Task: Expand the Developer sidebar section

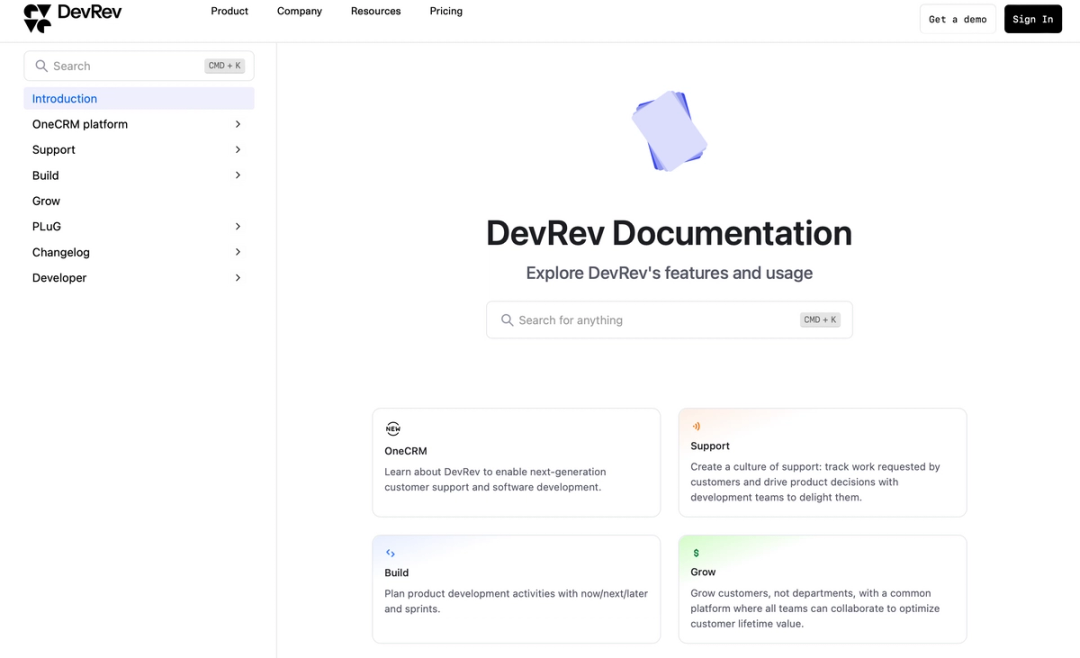Action: coord(238,277)
